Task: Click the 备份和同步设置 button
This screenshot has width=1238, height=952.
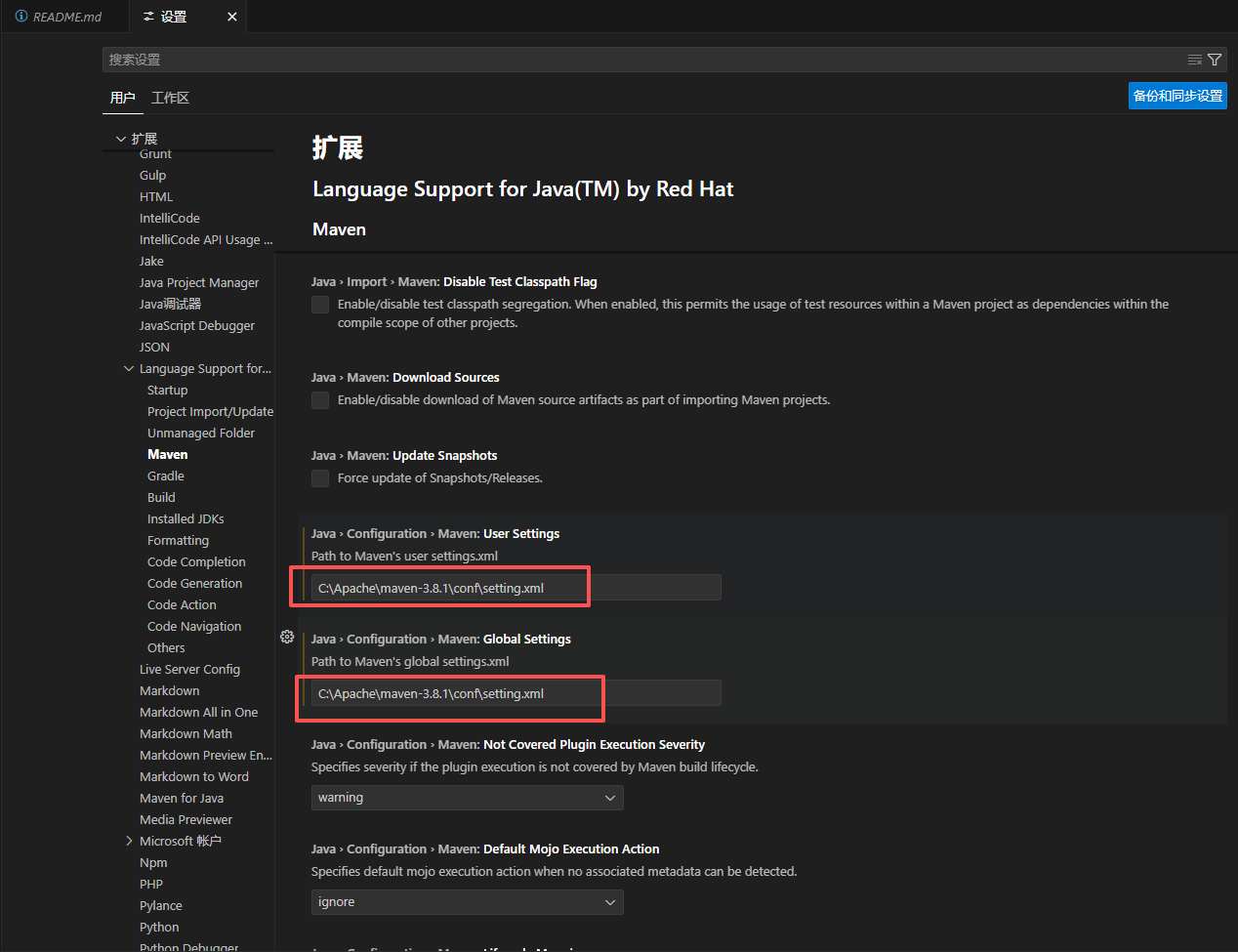Action: pyautogui.click(x=1177, y=96)
